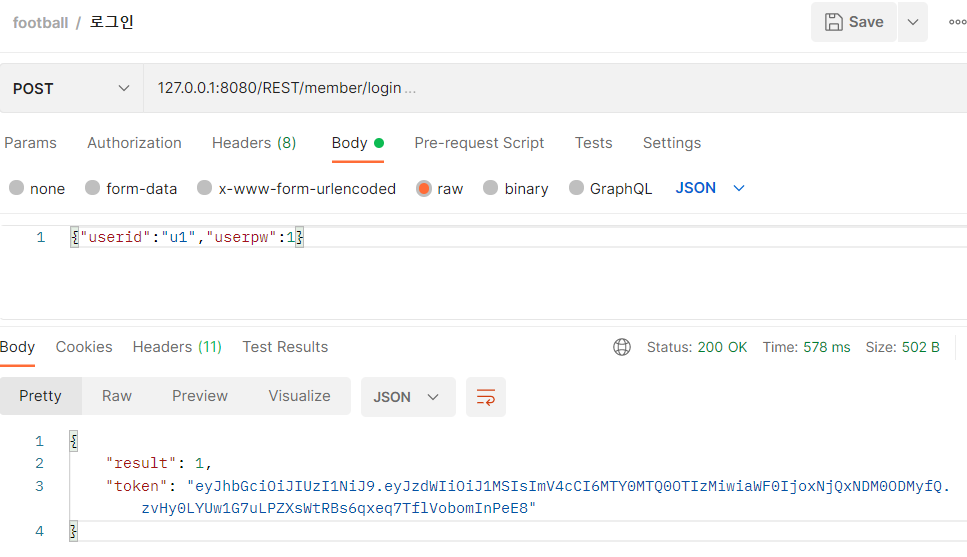Open the Save options dropdown arrow
Viewport: 967px width, 557px height.
click(913, 22)
